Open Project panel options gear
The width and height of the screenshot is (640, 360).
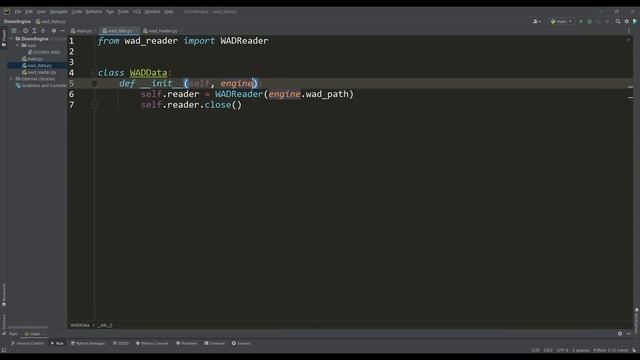coord(54,31)
